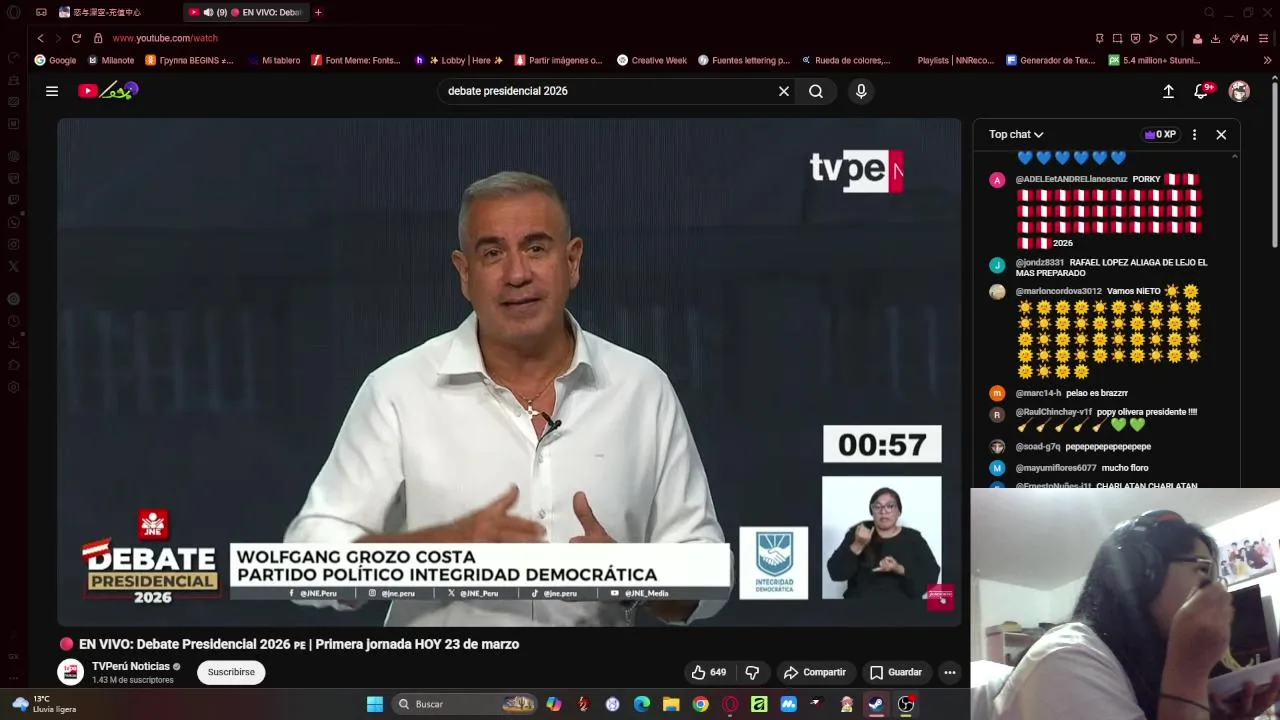Open the 5.4 million+ Stunni bookmark
This screenshot has height=720, width=1280.
click(1154, 60)
